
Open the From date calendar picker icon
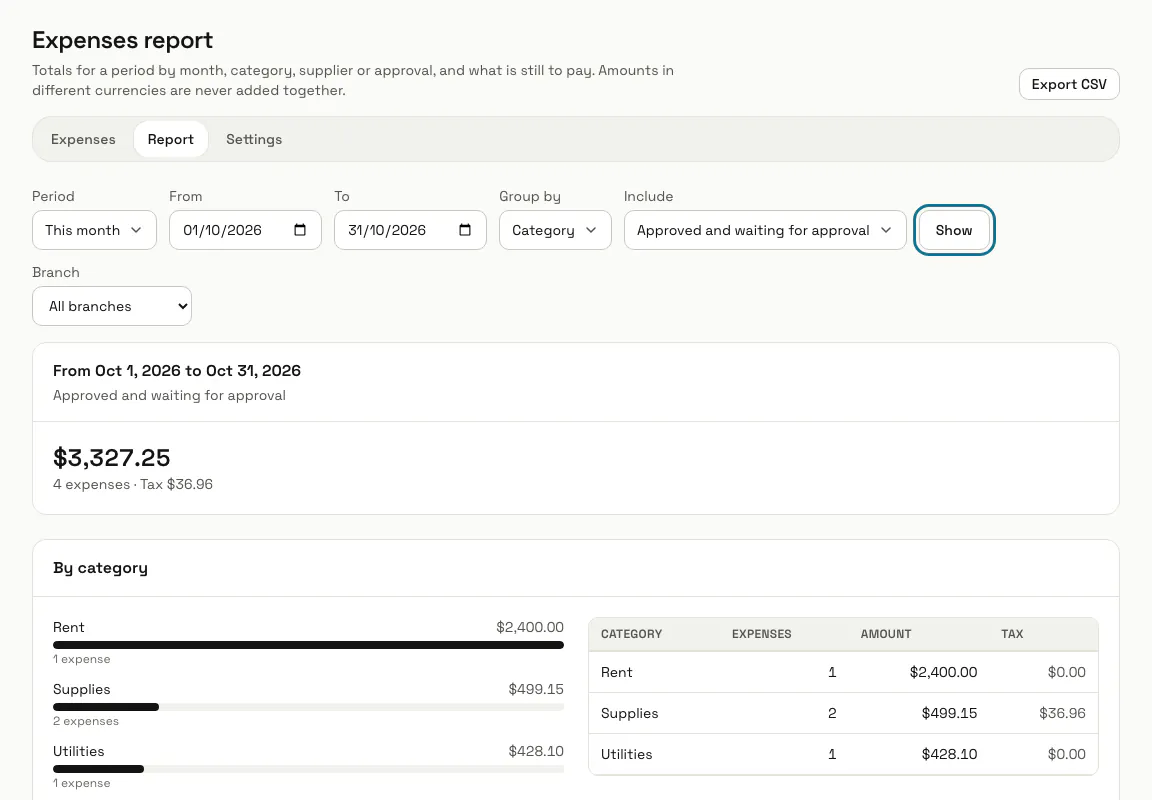click(x=300, y=230)
